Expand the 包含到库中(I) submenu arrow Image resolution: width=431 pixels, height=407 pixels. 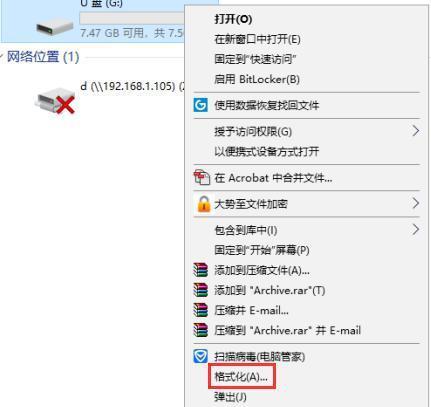415,229
